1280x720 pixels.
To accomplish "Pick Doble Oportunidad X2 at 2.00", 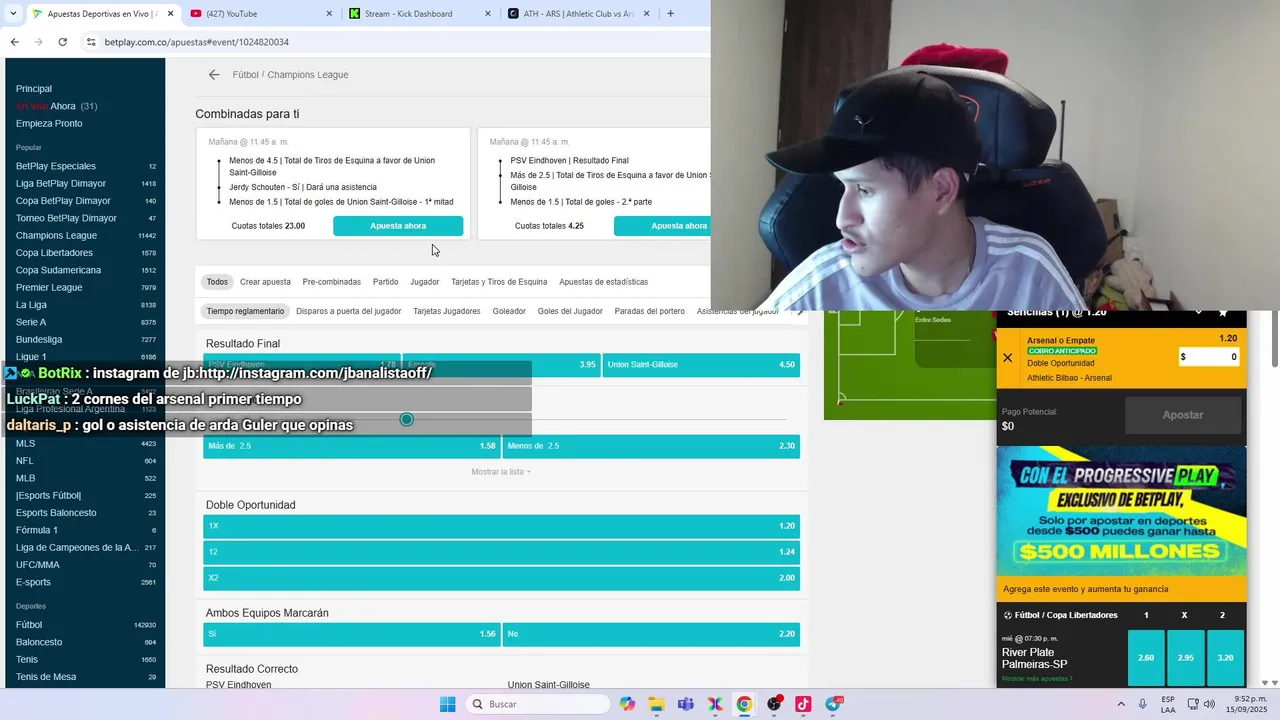I will click(501, 578).
